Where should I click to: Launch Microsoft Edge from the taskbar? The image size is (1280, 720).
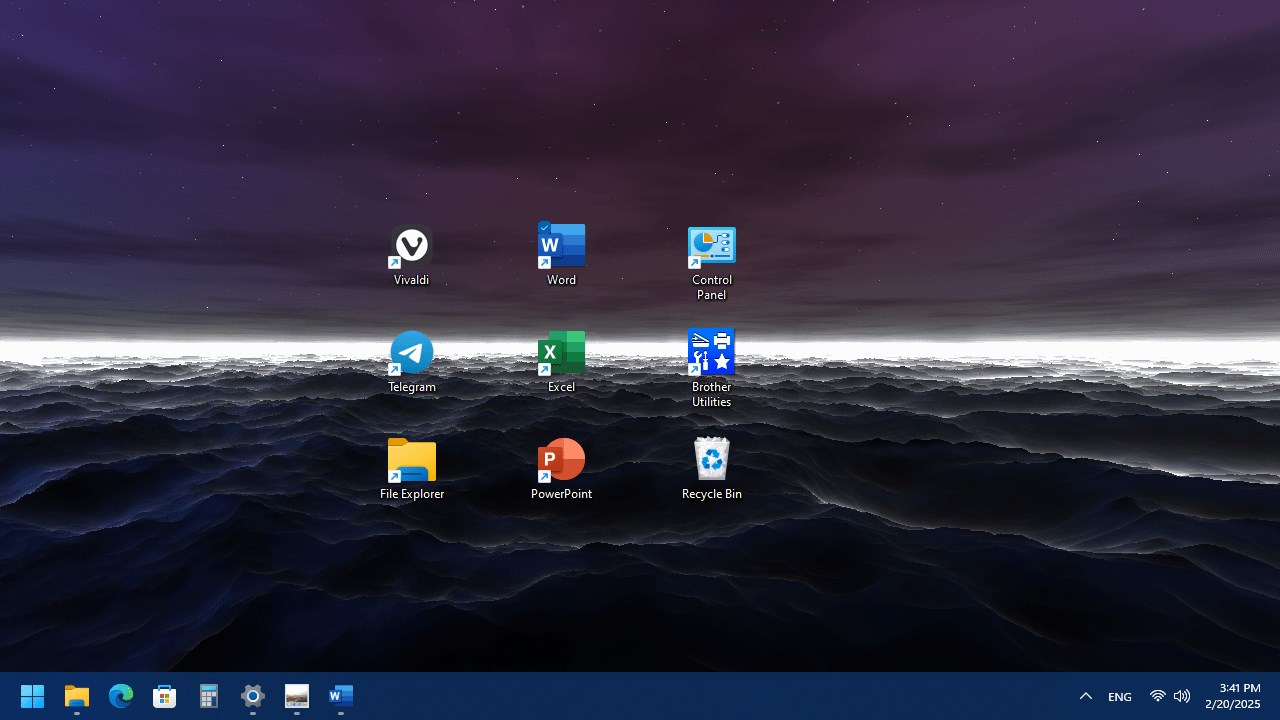tap(121, 696)
